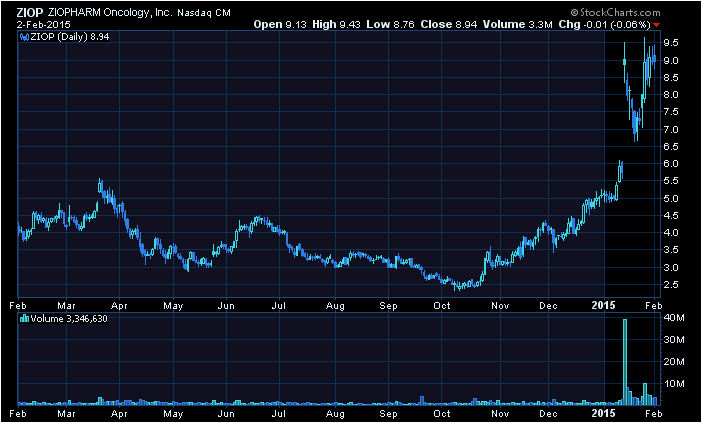The height and width of the screenshot is (423, 702).
Task: Click the ZIOPHARM Oncology, Inc. company name
Action: coord(110,13)
